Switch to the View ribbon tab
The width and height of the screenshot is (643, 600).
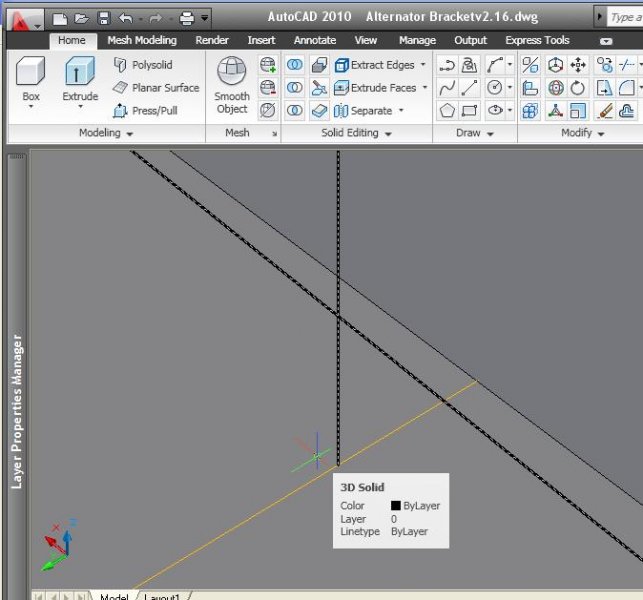(365, 40)
